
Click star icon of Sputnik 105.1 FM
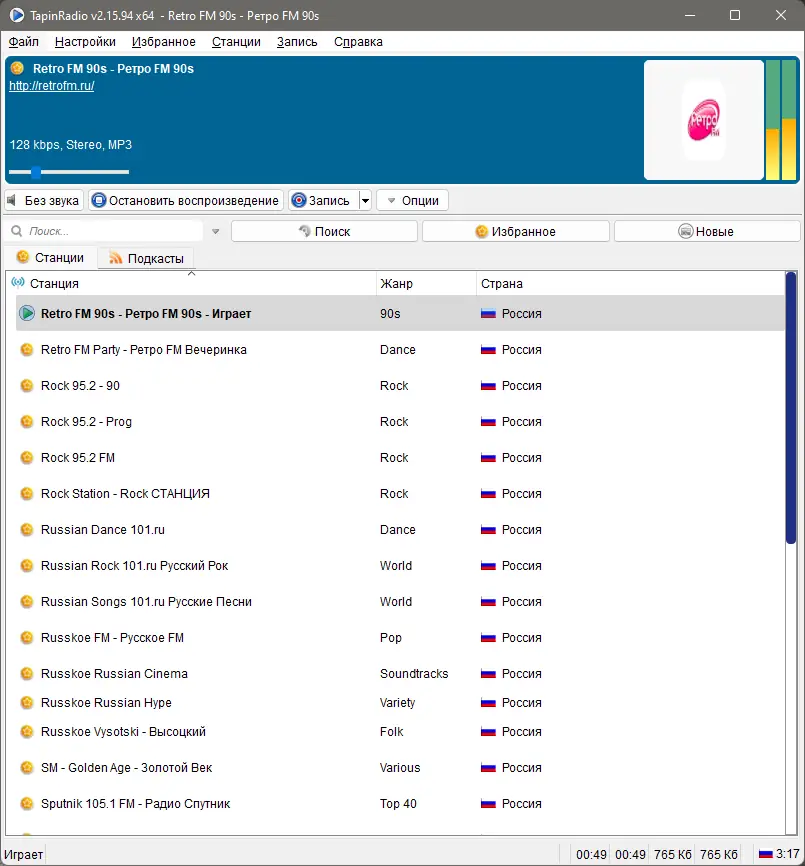[26, 804]
